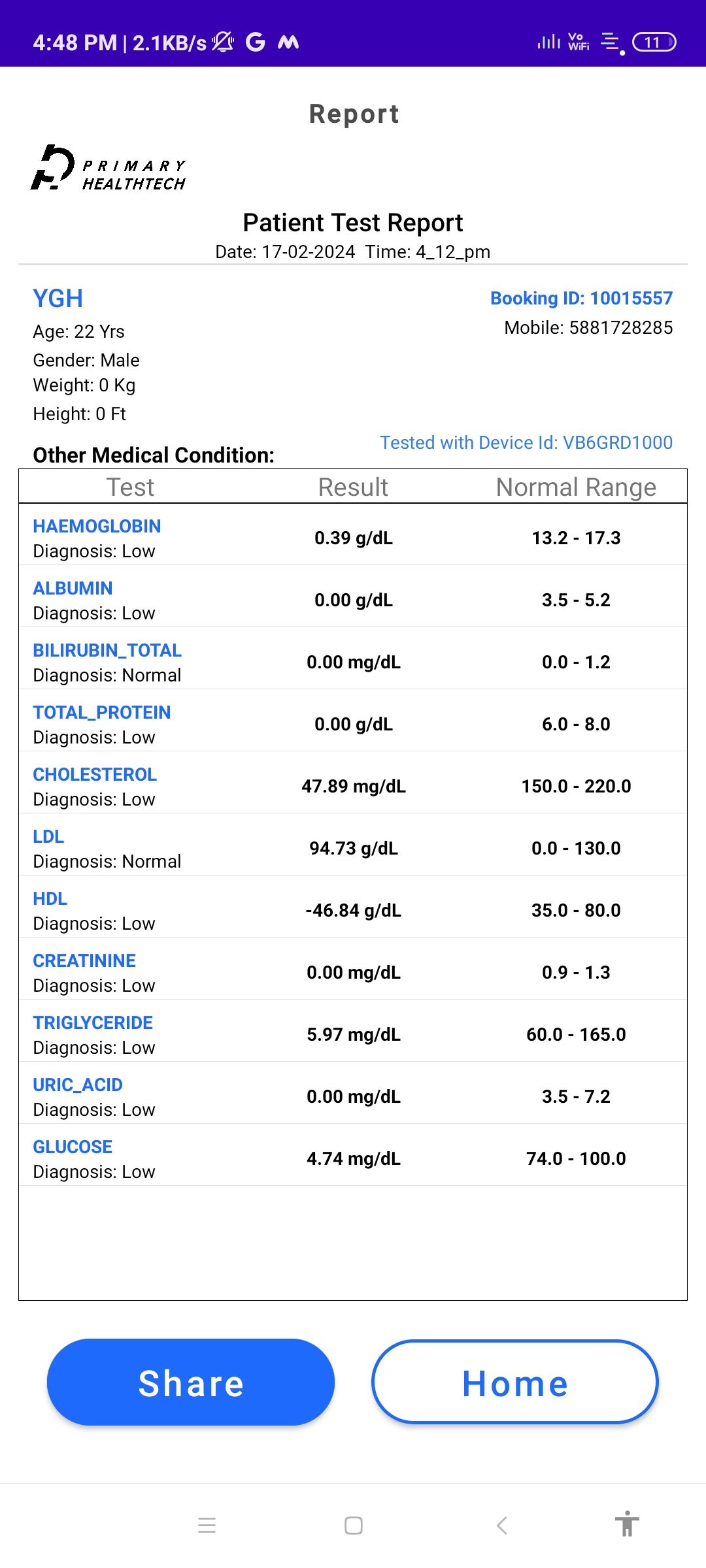
Task: Select the HDL result value -46.84
Action: coord(354,911)
